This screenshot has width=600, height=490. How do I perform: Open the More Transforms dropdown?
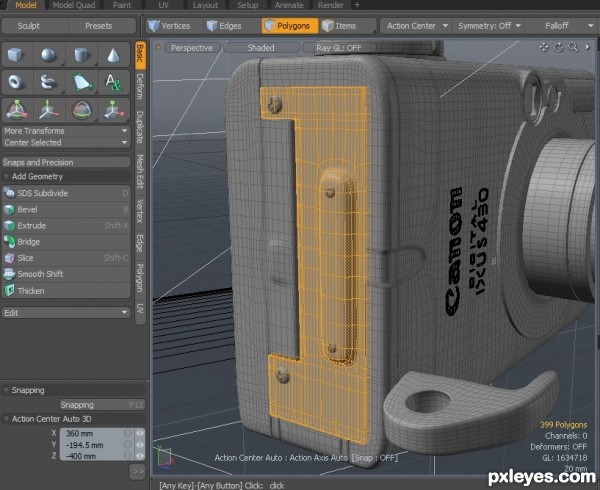click(66, 131)
